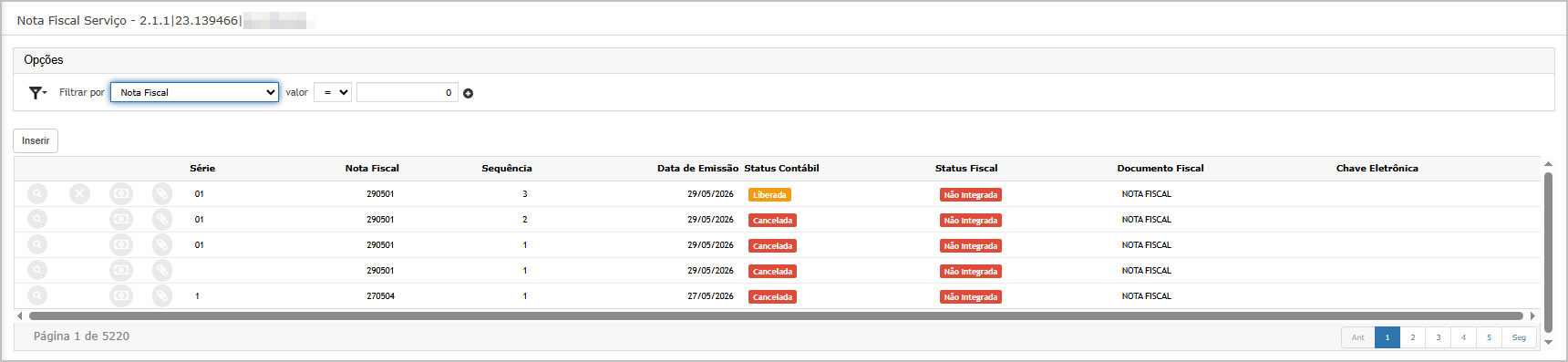The height and width of the screenshot is (362, 1568).
Task: Click the Sequência column header
Action: [507, 169]
